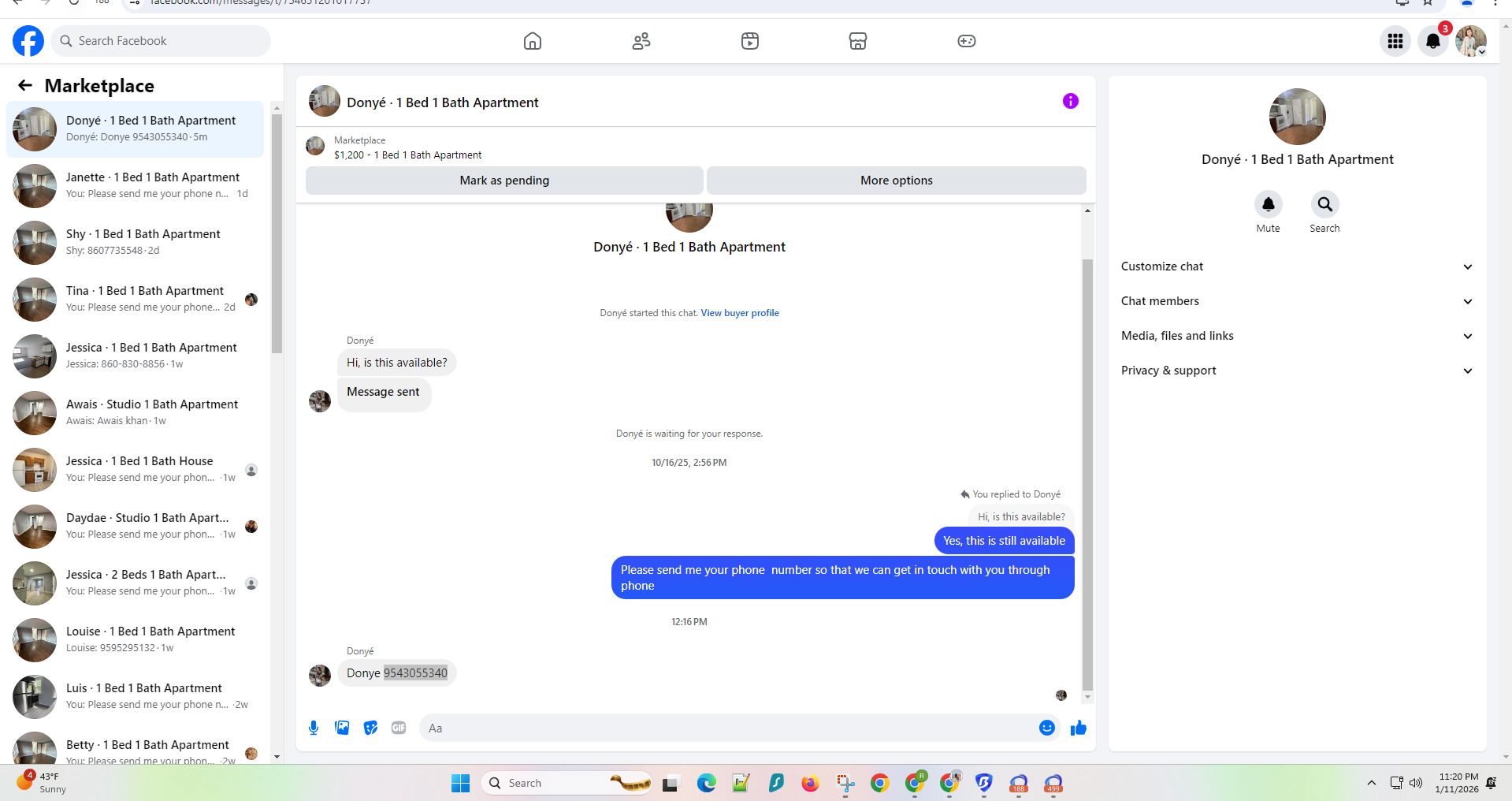Click the chat header title Donyé
This screenshot has width=1512, height=801.
click(x=443, y=102)
